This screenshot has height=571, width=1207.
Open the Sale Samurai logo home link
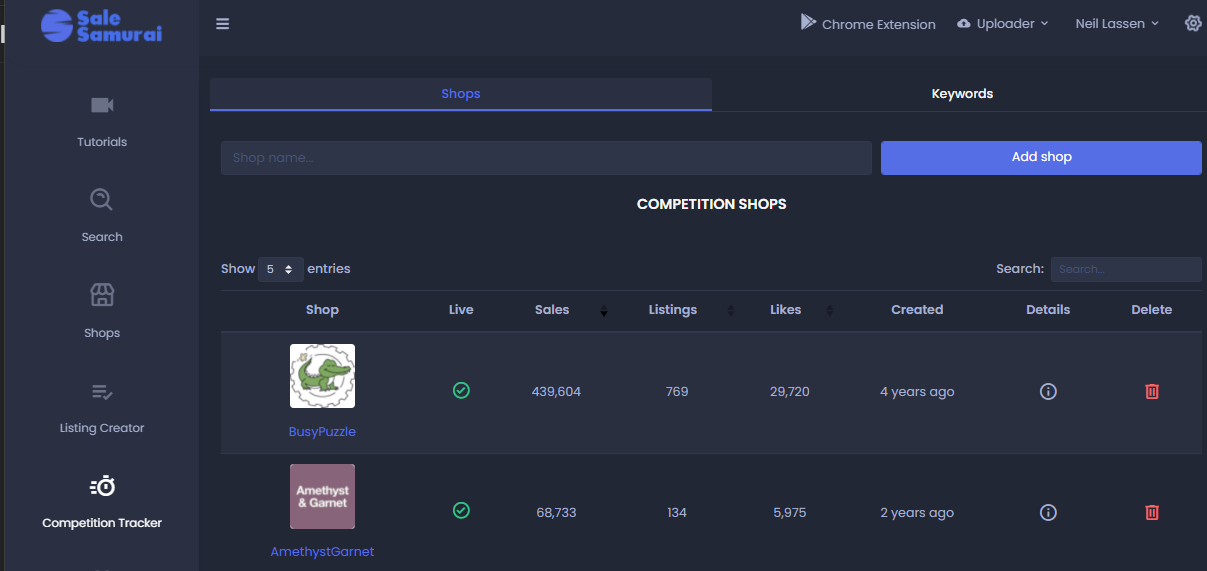tap(101, 26)
